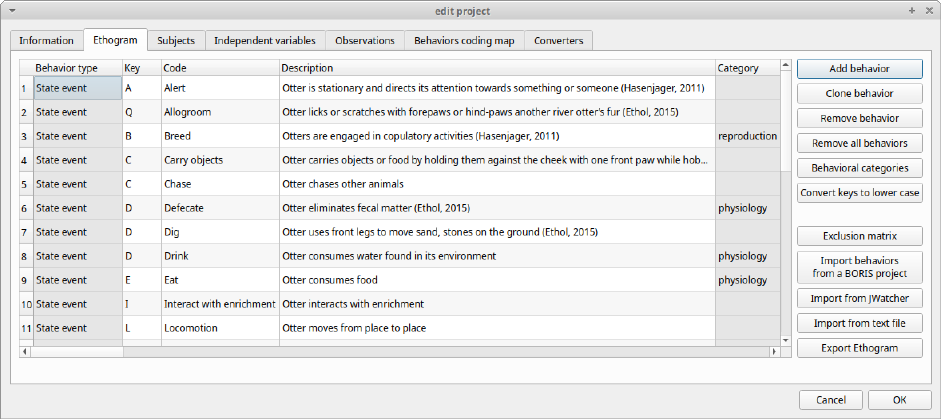The width and height of the screenshot is (941, 419).
Task: Close the edit project window
Action: (x=927, y=9)
